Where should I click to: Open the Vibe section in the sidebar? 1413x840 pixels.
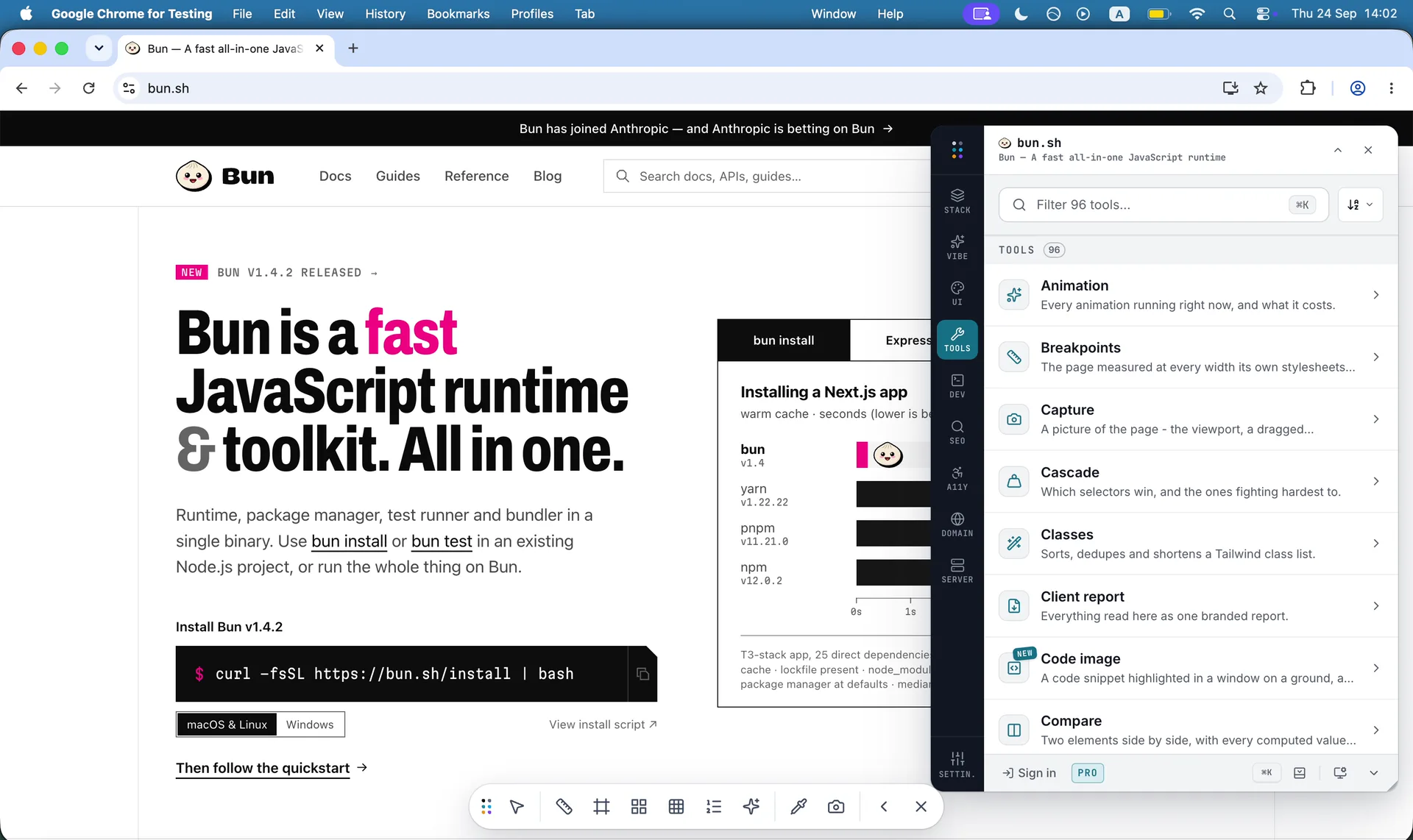pos(957,247)
